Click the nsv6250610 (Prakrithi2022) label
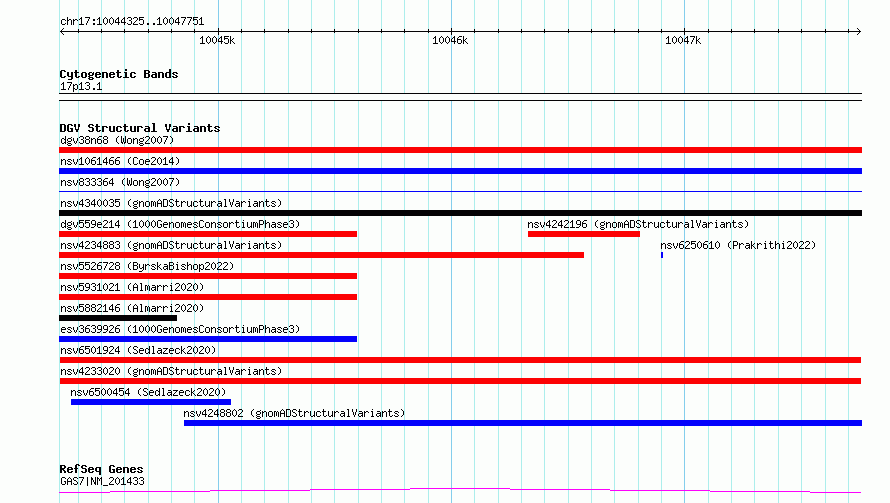Image resolution: width=890 pixels, height=503 pixels. pos(738,245)
